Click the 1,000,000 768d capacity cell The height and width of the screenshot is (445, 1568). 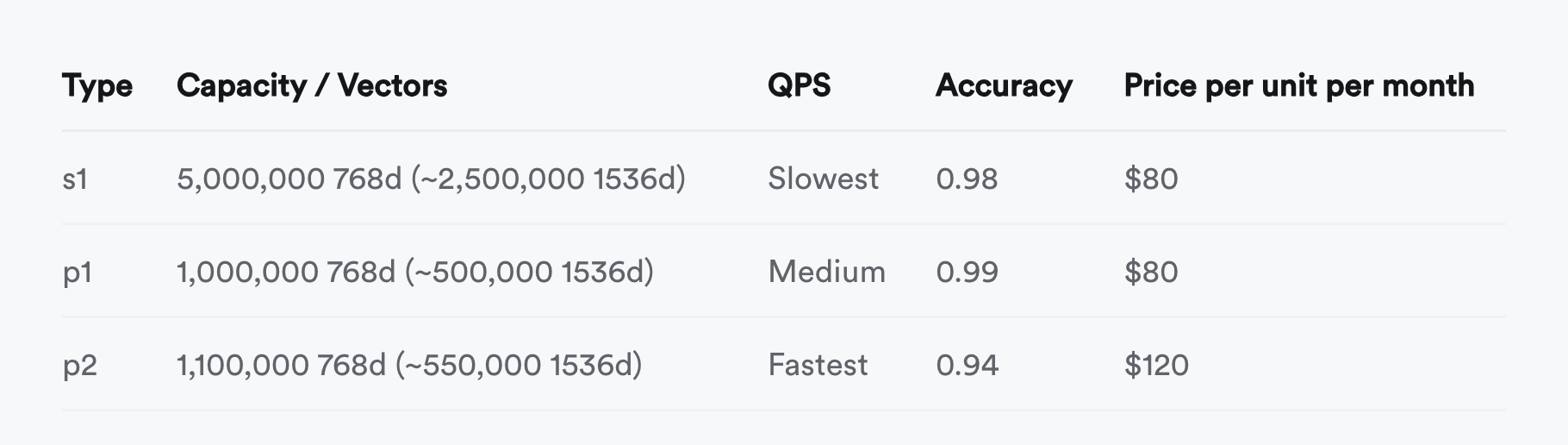click(414, 273)
